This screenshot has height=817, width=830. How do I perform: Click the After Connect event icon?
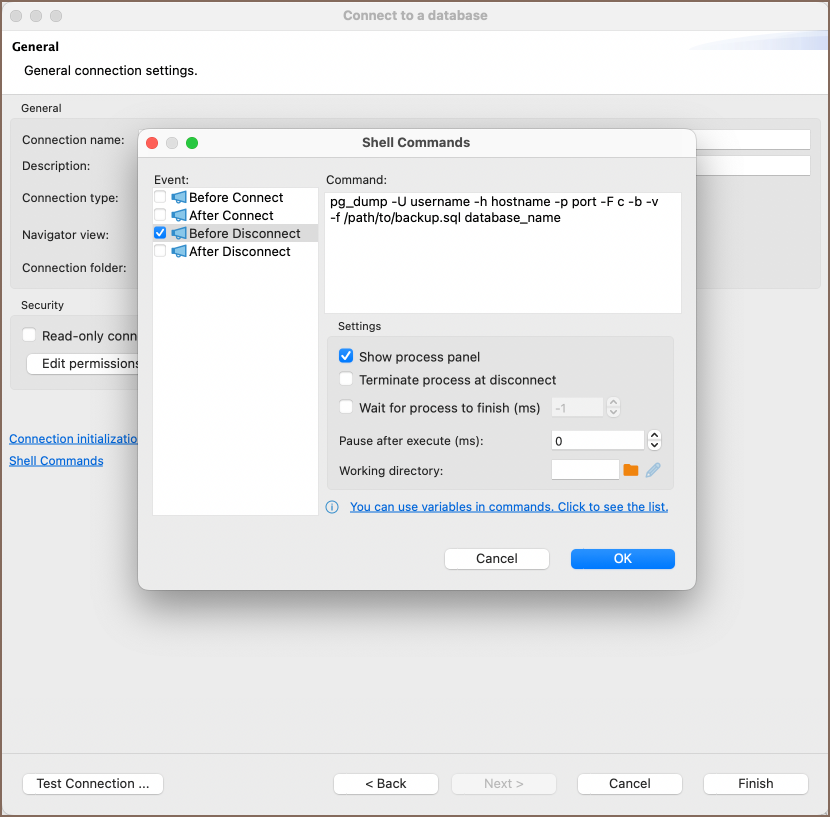coord(179,216)
